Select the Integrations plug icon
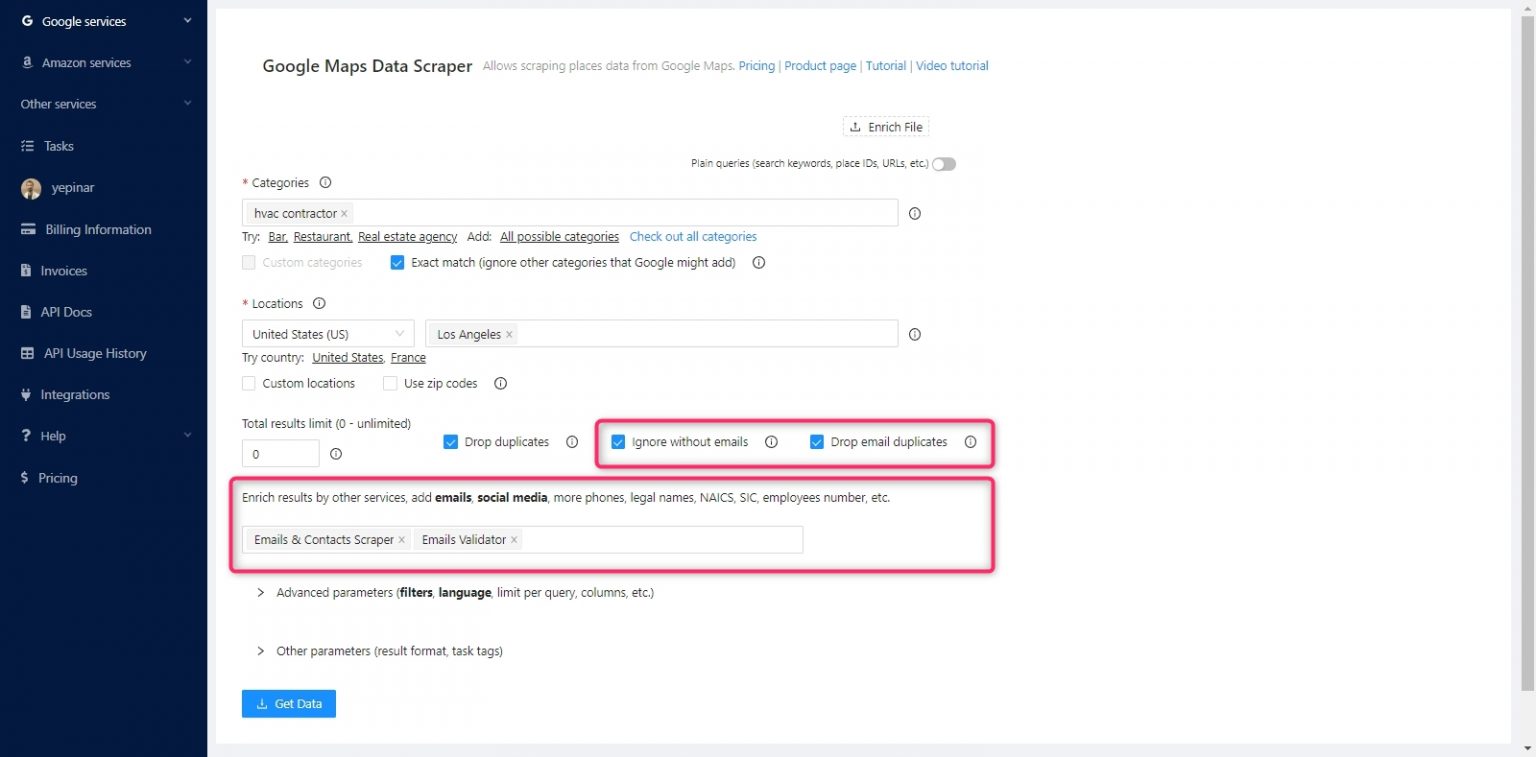This screenshot has height=757, width=1536. [x=28, y=394]
